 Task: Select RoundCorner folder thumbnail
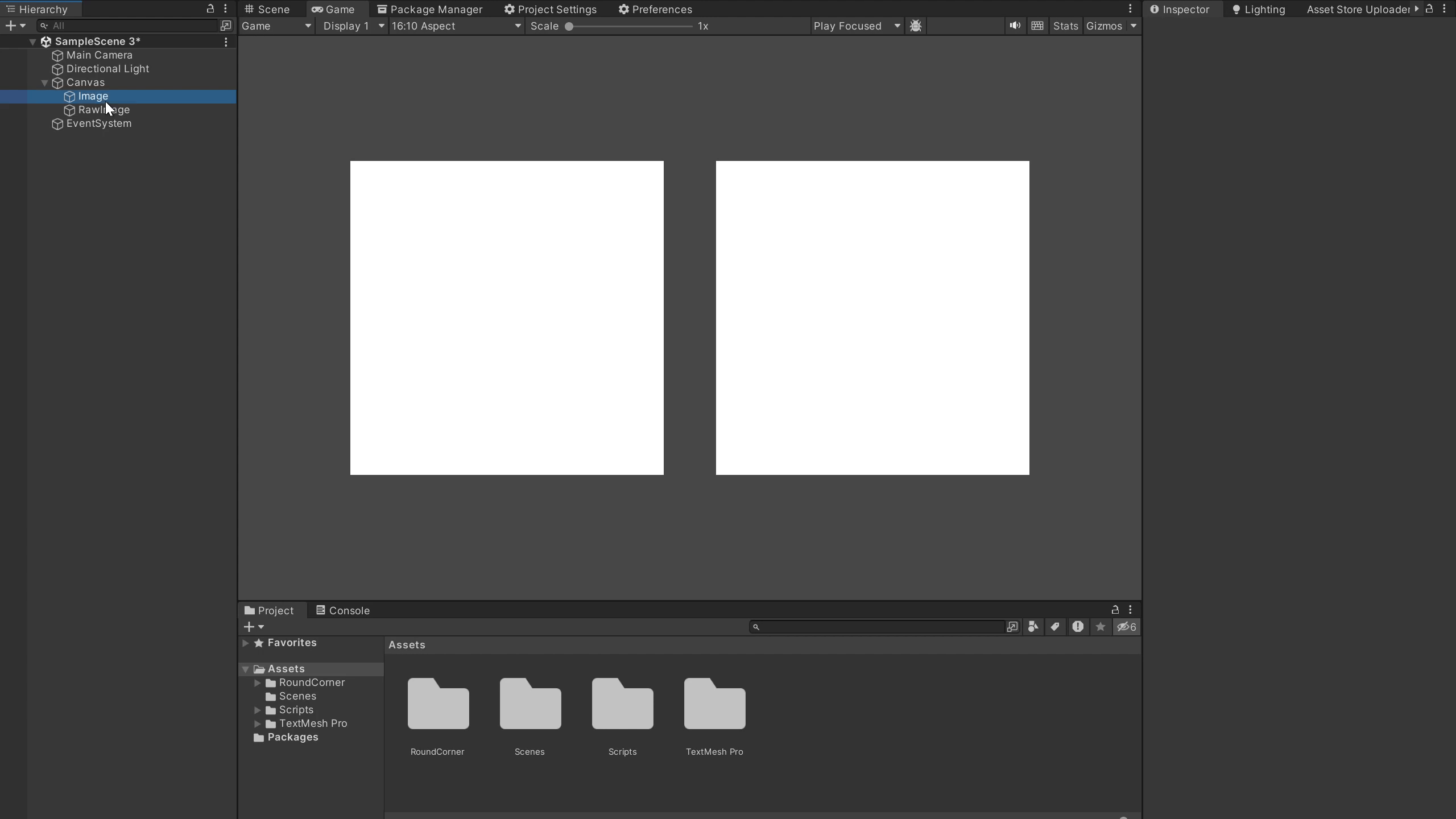click(438, 704)
